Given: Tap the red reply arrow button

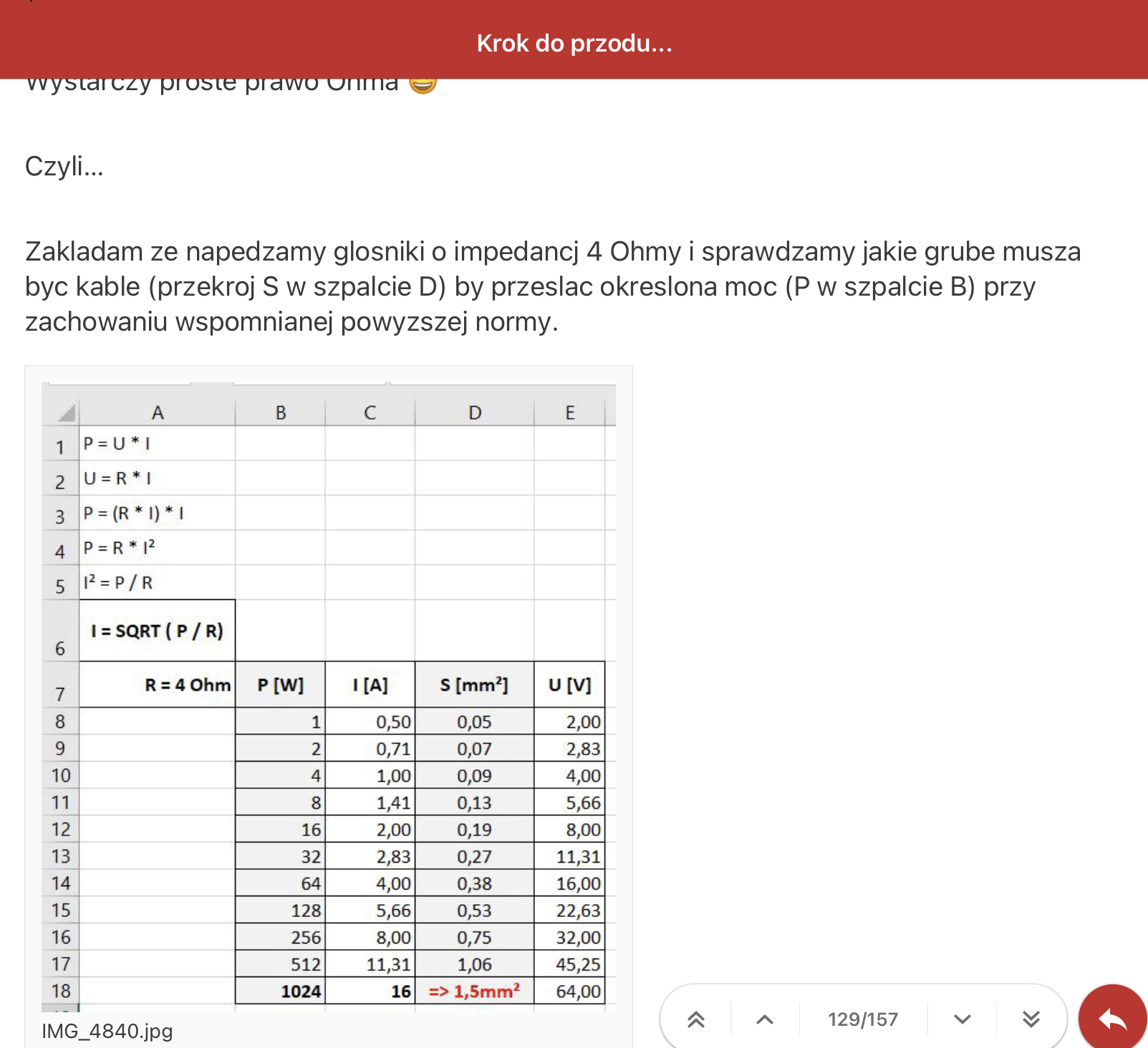Looking at the screenshot, I should point(1113,1018).
